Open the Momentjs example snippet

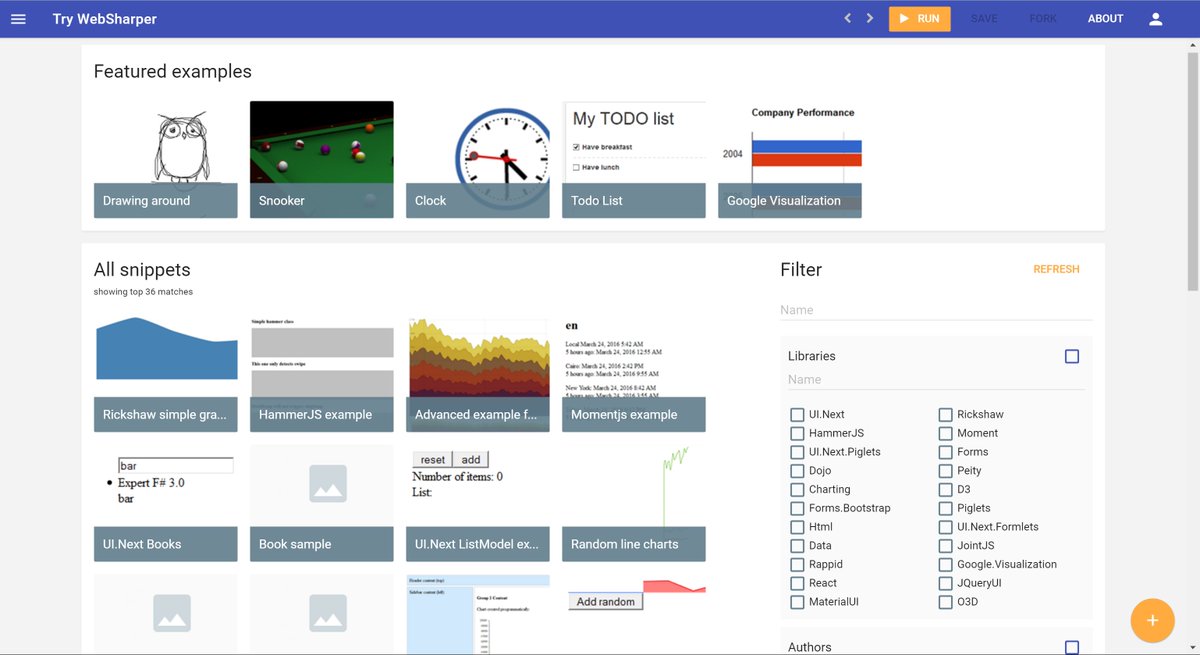pos(634,373)
